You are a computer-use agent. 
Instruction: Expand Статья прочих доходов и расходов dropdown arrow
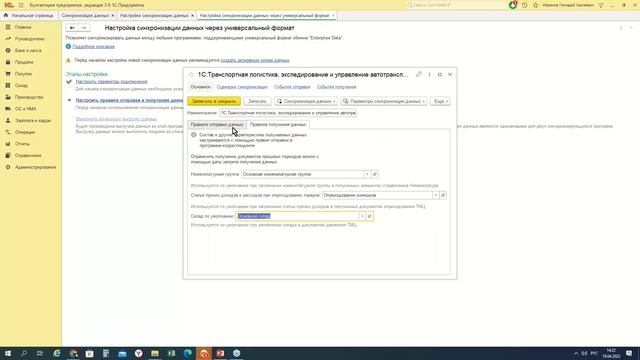(x=436, y=196)
